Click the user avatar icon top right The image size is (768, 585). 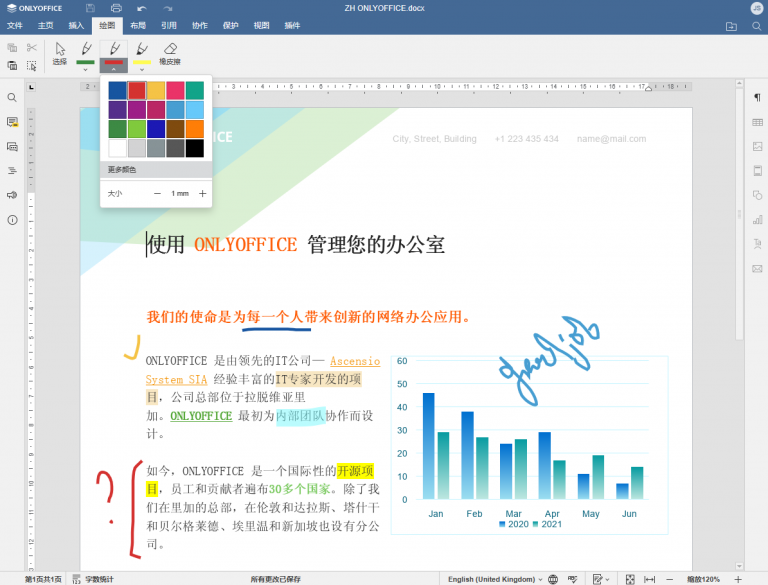(757, 8)
